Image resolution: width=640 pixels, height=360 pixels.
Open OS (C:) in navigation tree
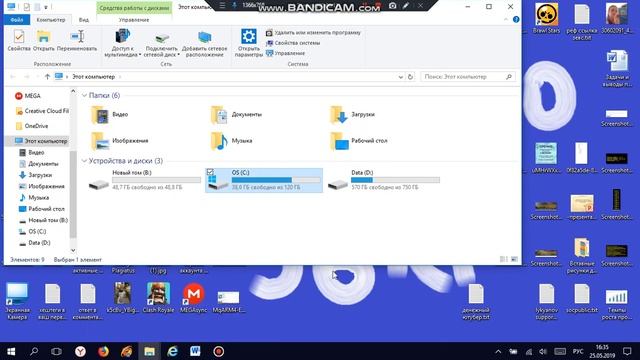(x=32, y=232)
